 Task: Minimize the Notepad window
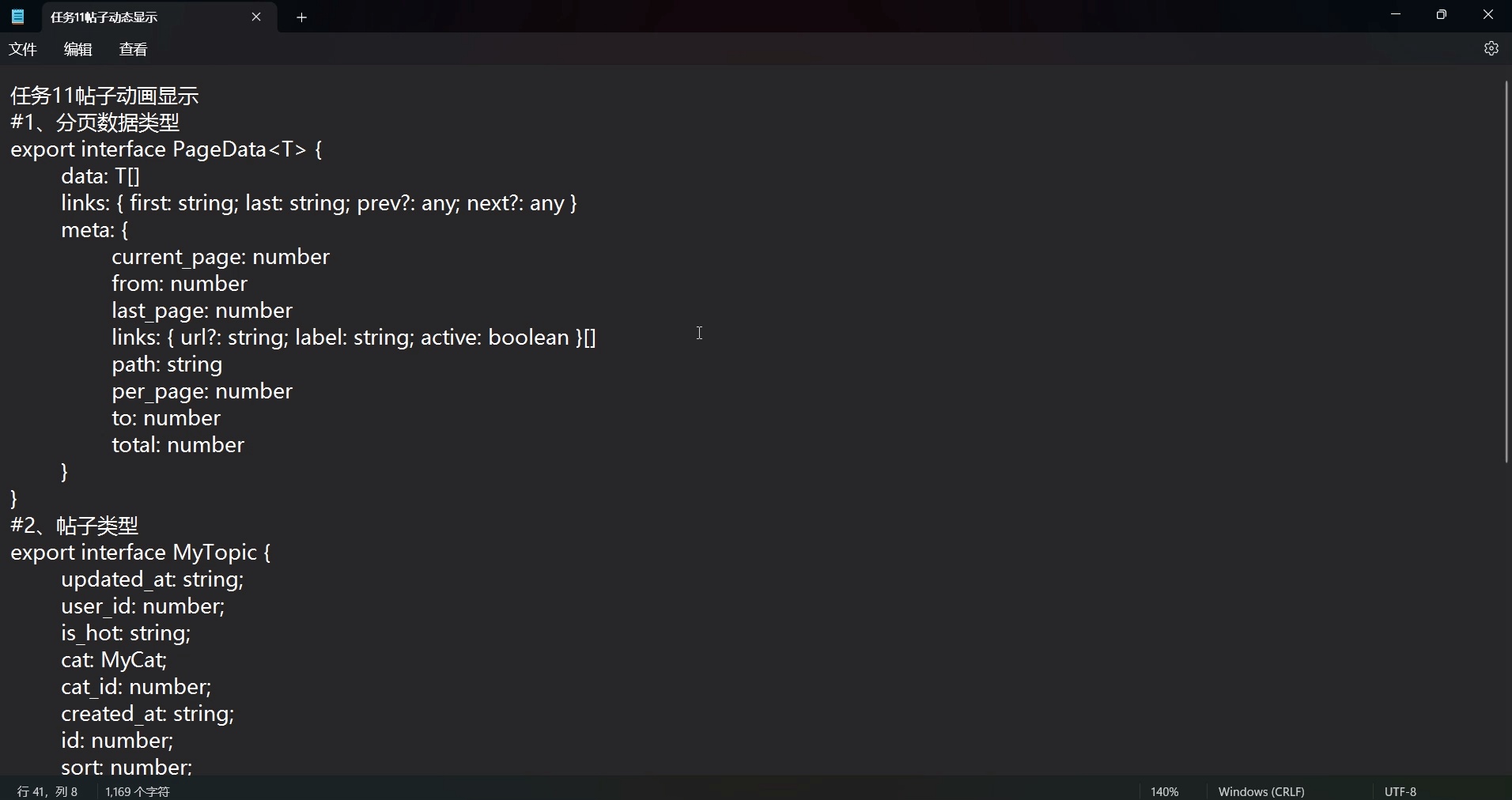[x=1396, y=14]
